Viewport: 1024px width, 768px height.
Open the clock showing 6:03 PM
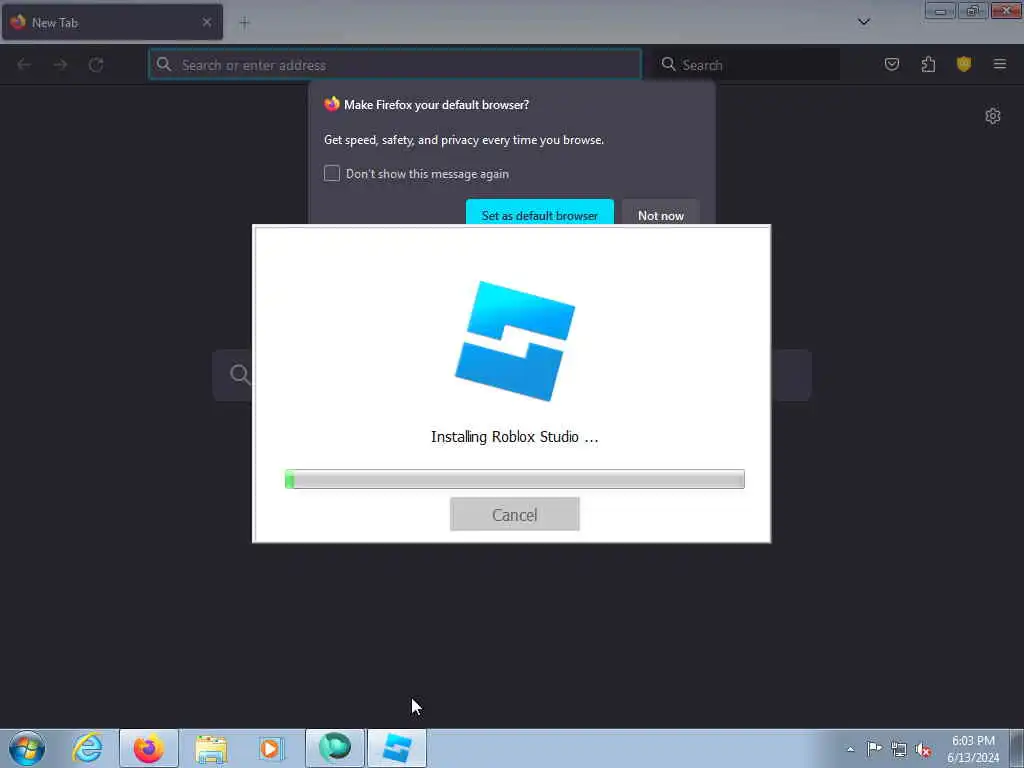(973, 748)
